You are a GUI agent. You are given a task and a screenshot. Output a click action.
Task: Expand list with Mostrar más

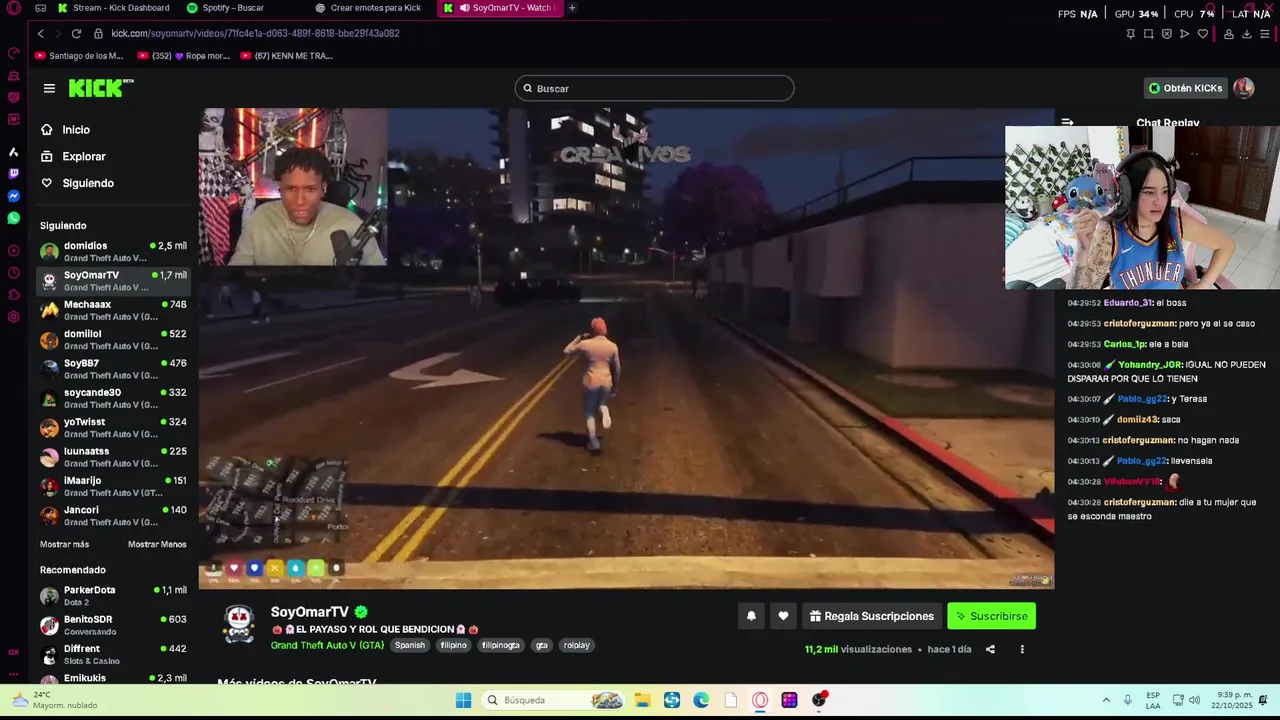point(64,544)
